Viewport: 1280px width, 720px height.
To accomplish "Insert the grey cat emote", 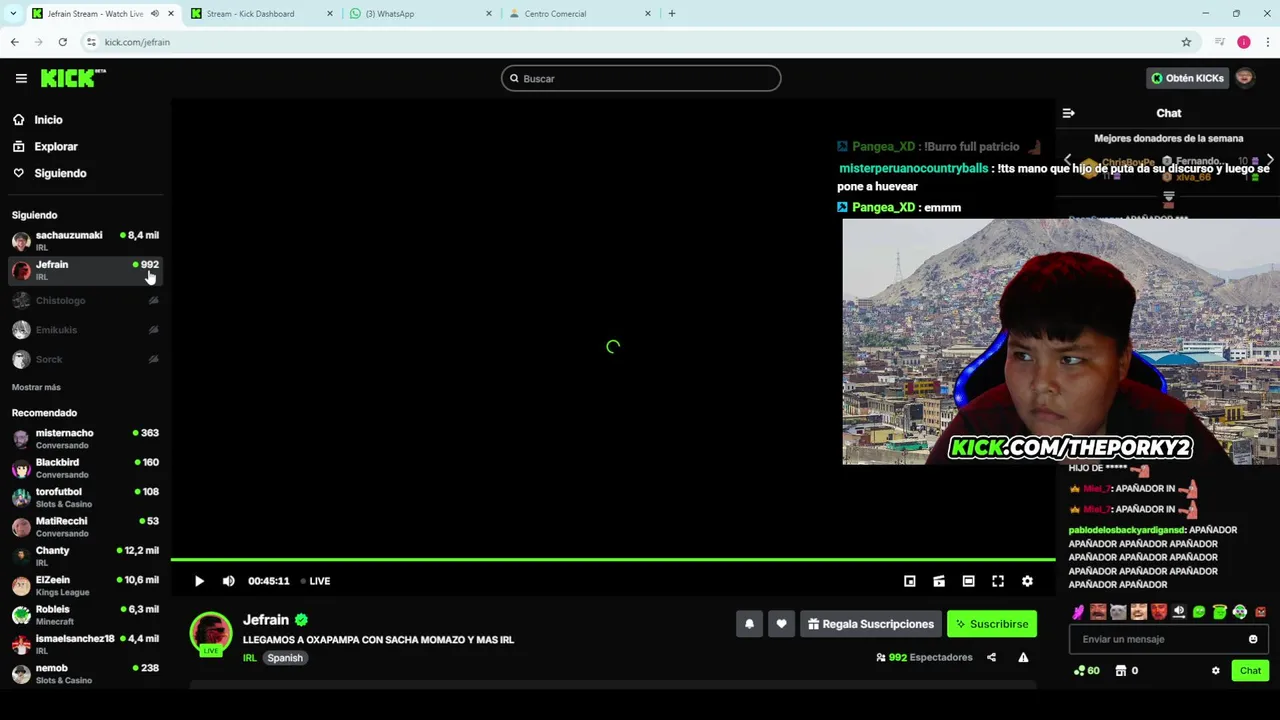I will 1118,612.
